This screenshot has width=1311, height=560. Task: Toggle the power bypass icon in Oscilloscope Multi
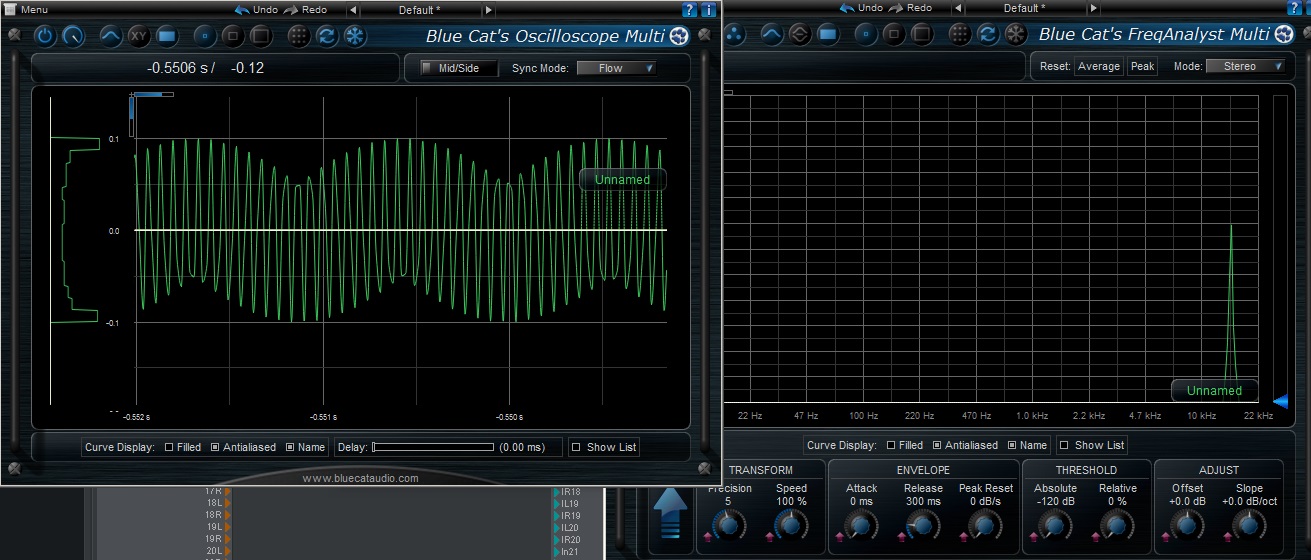(45, 36)
